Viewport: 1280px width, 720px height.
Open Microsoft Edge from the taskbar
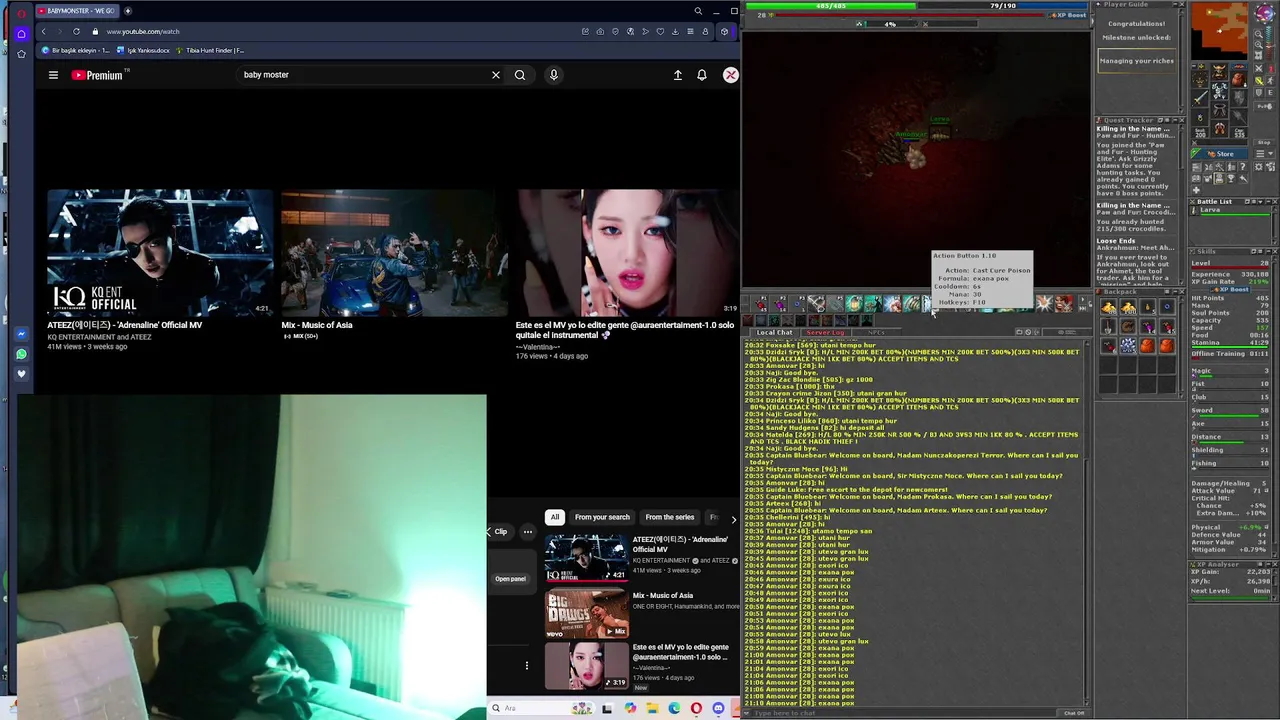point(674,708)
